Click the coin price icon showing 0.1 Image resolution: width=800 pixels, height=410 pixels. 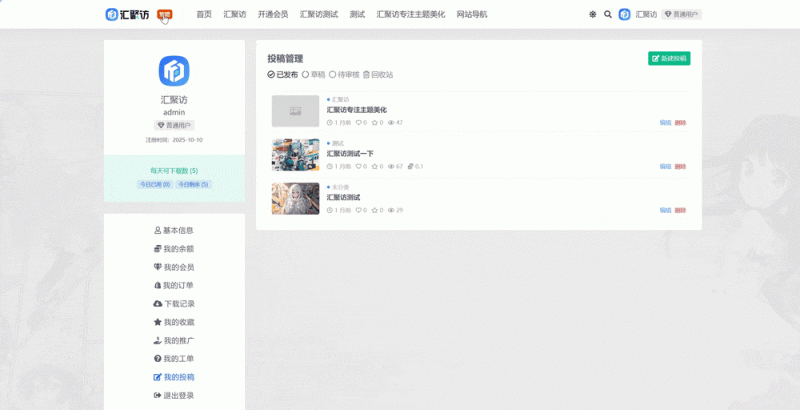pos(411,167)
